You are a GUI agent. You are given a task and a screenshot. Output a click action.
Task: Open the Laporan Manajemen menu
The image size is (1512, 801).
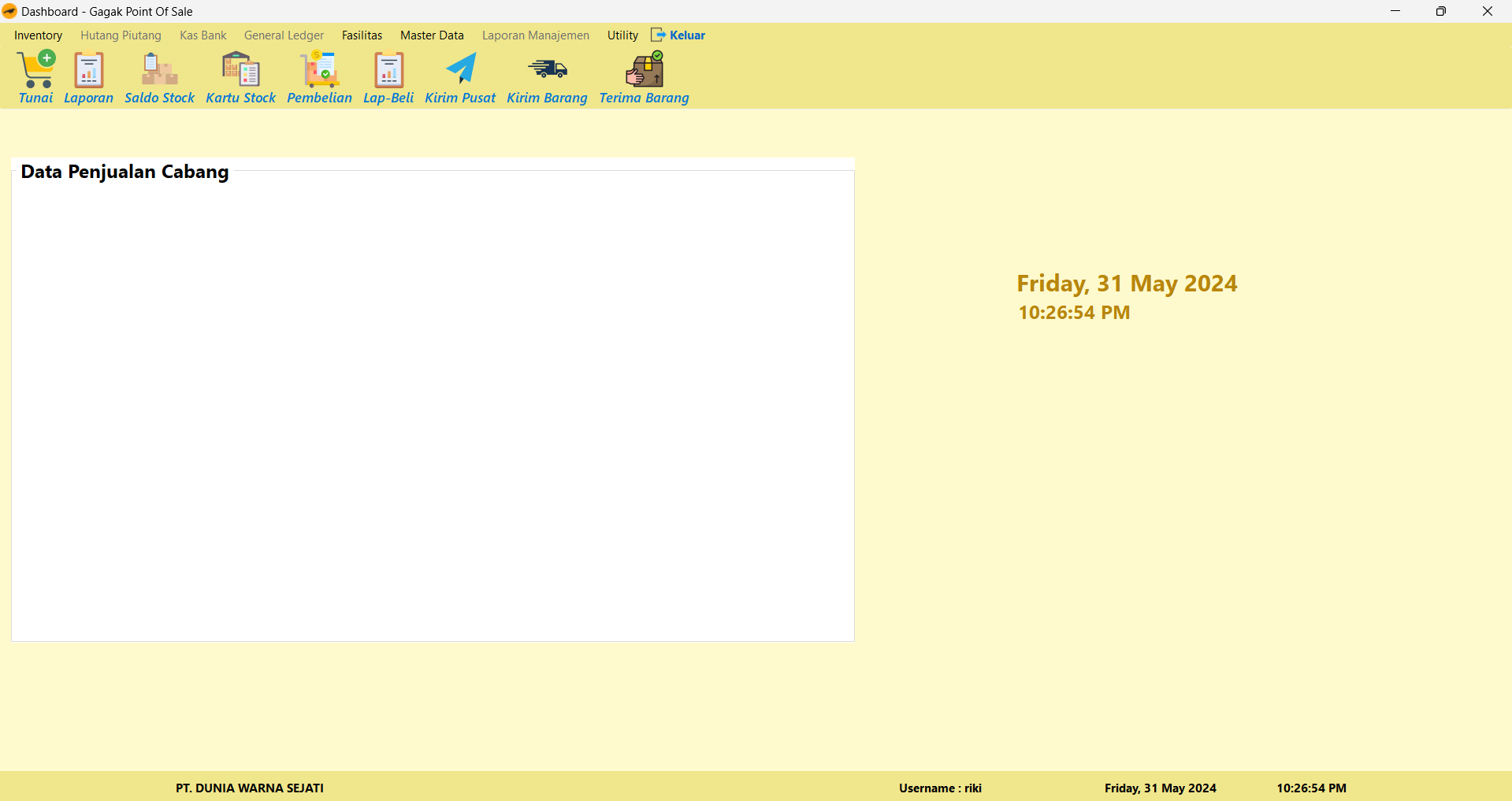point(535,35)
